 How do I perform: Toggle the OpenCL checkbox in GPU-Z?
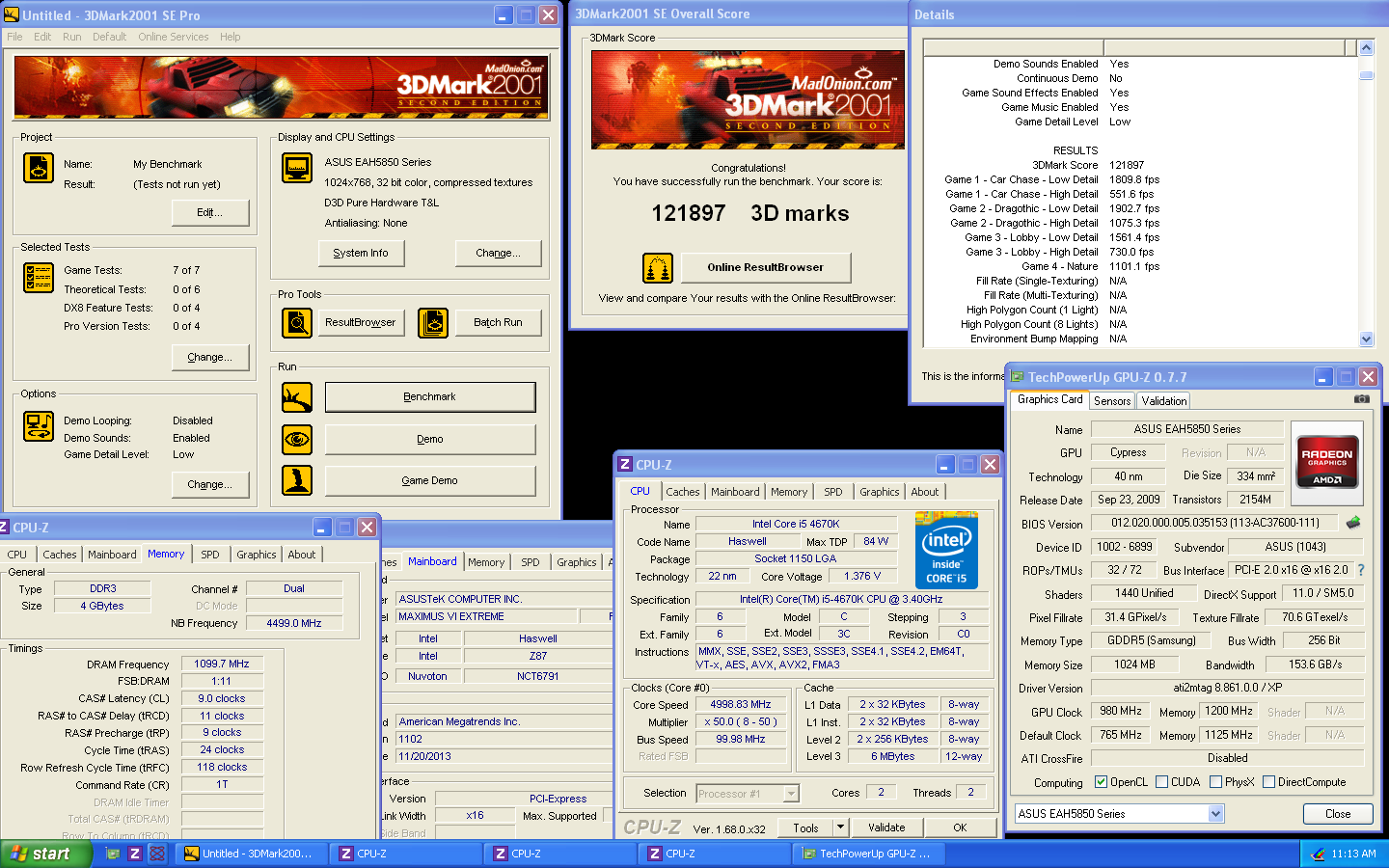coord(1102,782)
